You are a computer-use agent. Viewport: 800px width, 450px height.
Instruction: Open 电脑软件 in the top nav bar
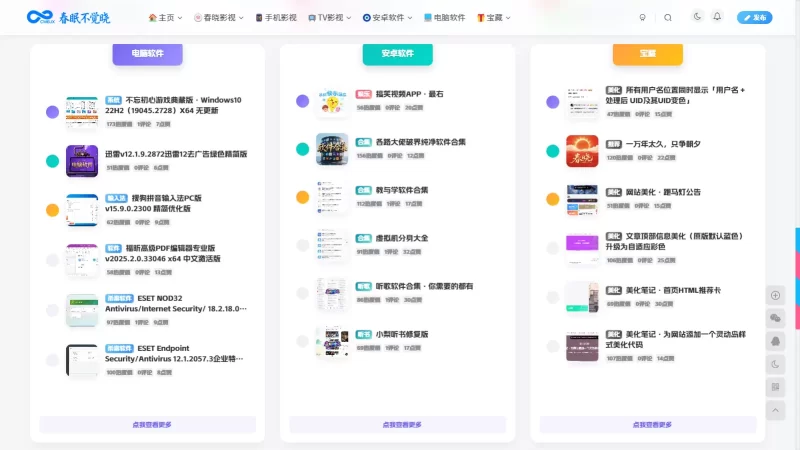click(x=449, y=17)
